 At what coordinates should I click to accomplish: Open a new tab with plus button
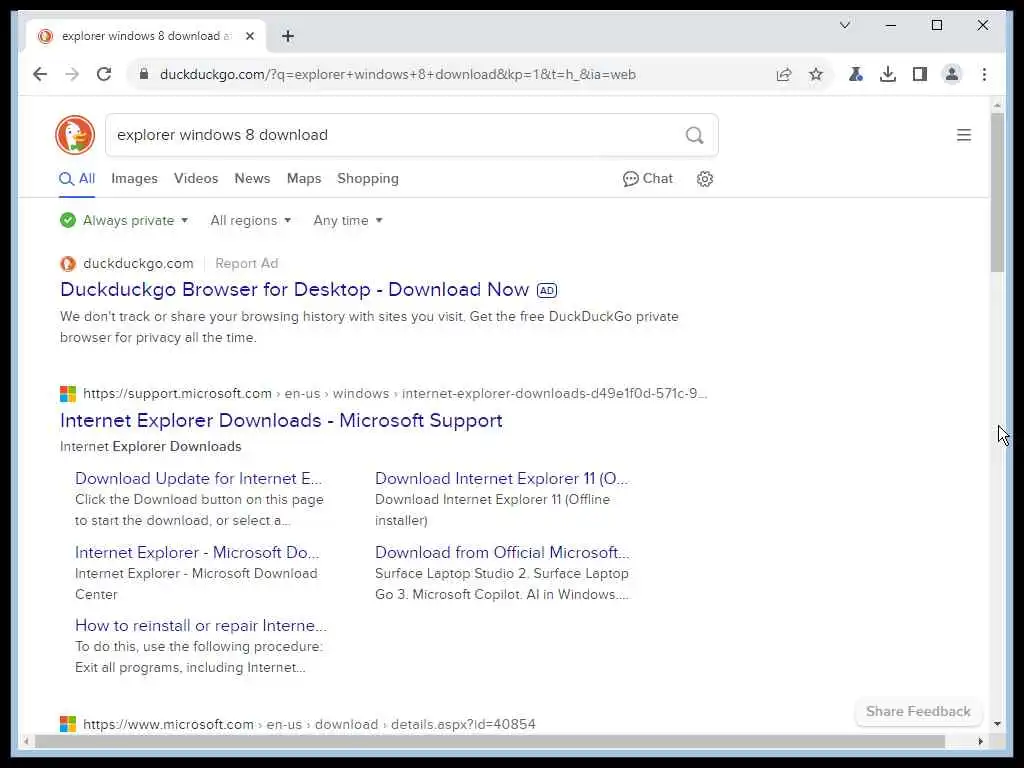[288, 37]
